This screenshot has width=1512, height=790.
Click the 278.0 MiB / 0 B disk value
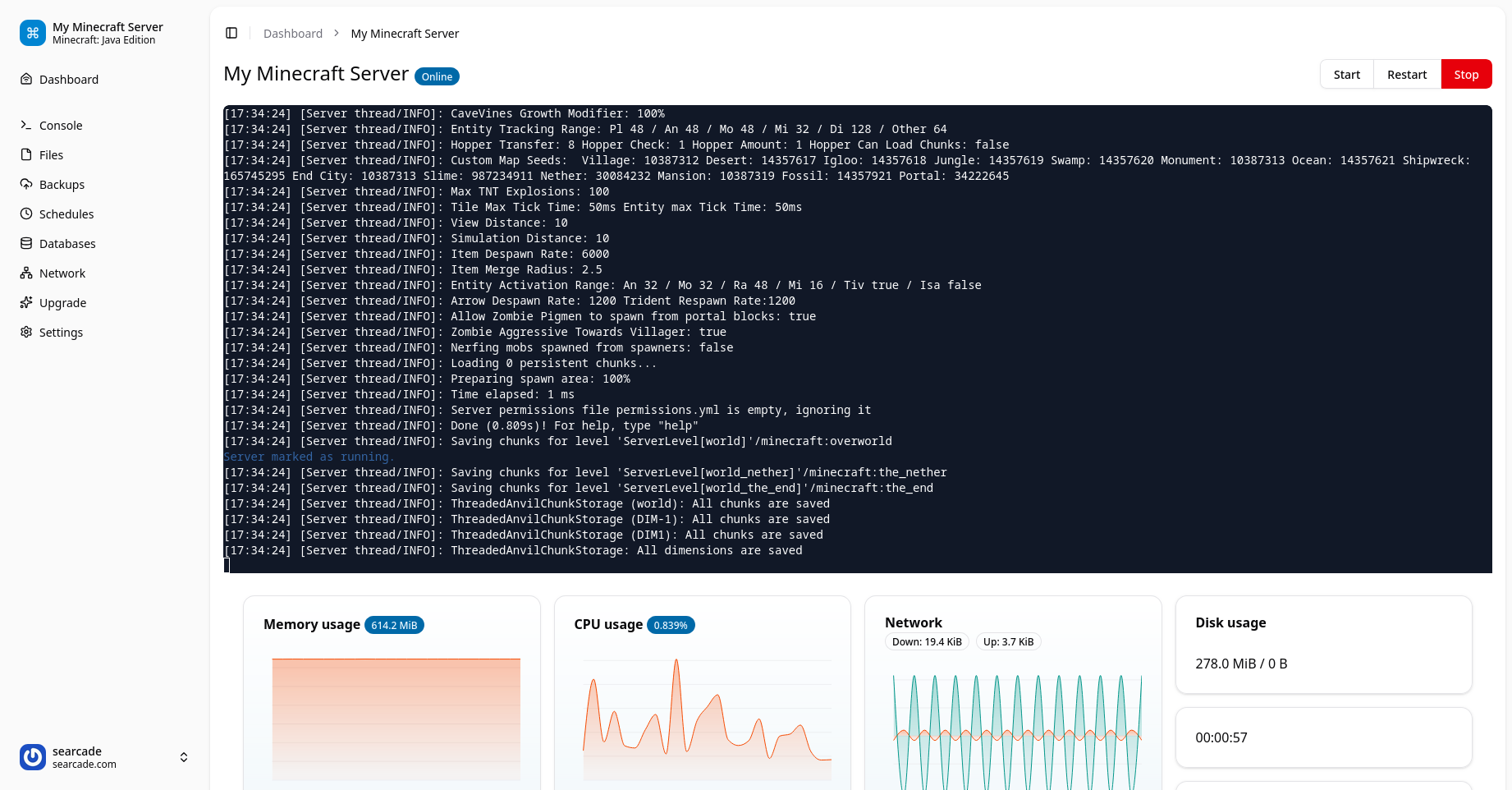[x=1241, y=664]
